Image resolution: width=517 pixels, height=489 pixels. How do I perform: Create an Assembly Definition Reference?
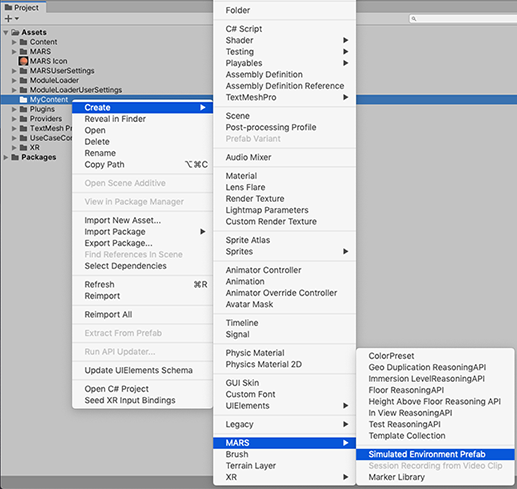(285, 86)
